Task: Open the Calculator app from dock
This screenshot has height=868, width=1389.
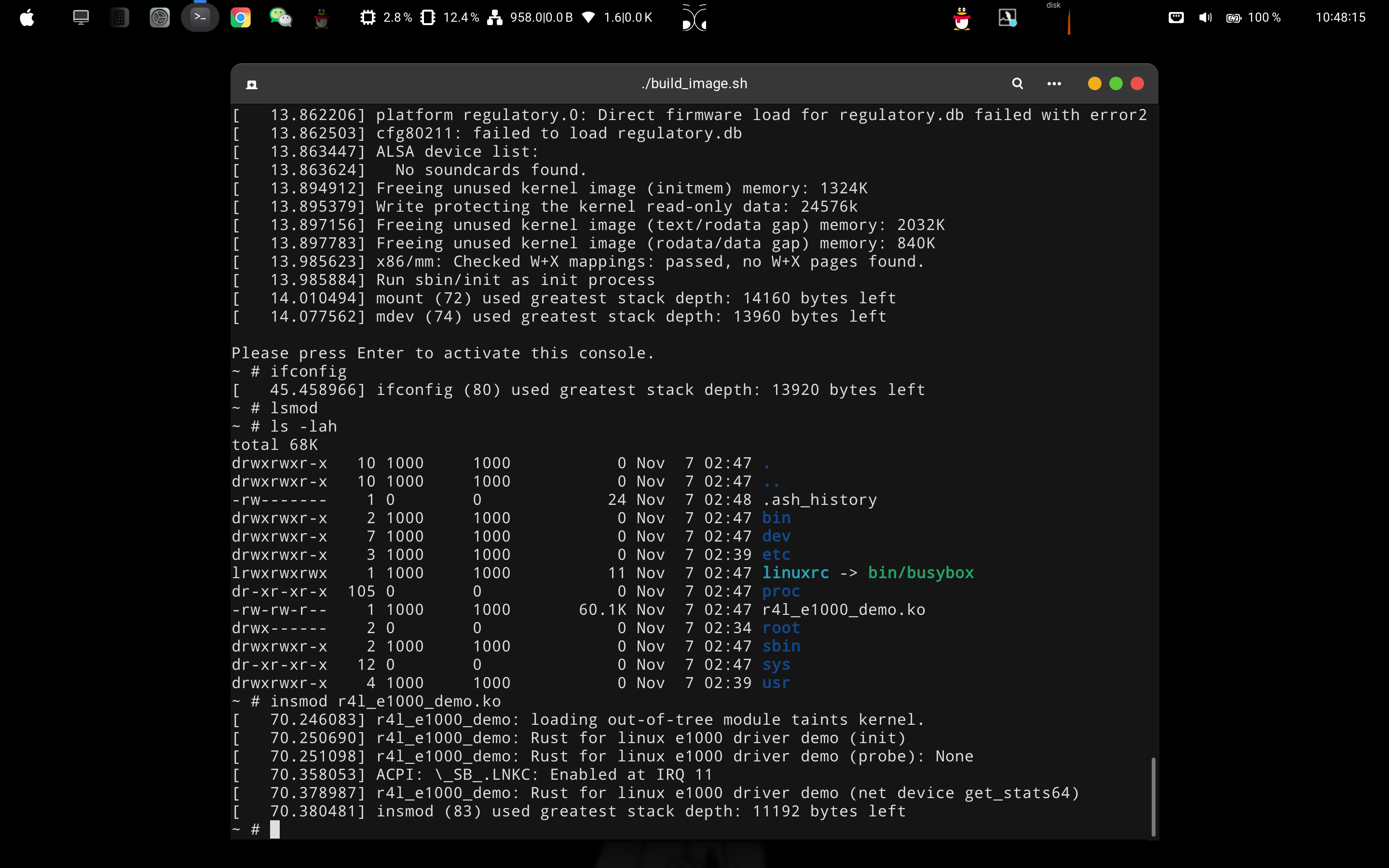Action: point(119,18)
